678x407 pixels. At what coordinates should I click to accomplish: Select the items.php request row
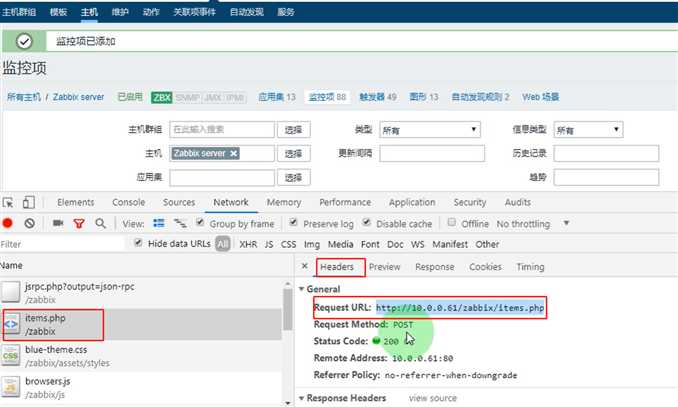click(x=141, y=324)
